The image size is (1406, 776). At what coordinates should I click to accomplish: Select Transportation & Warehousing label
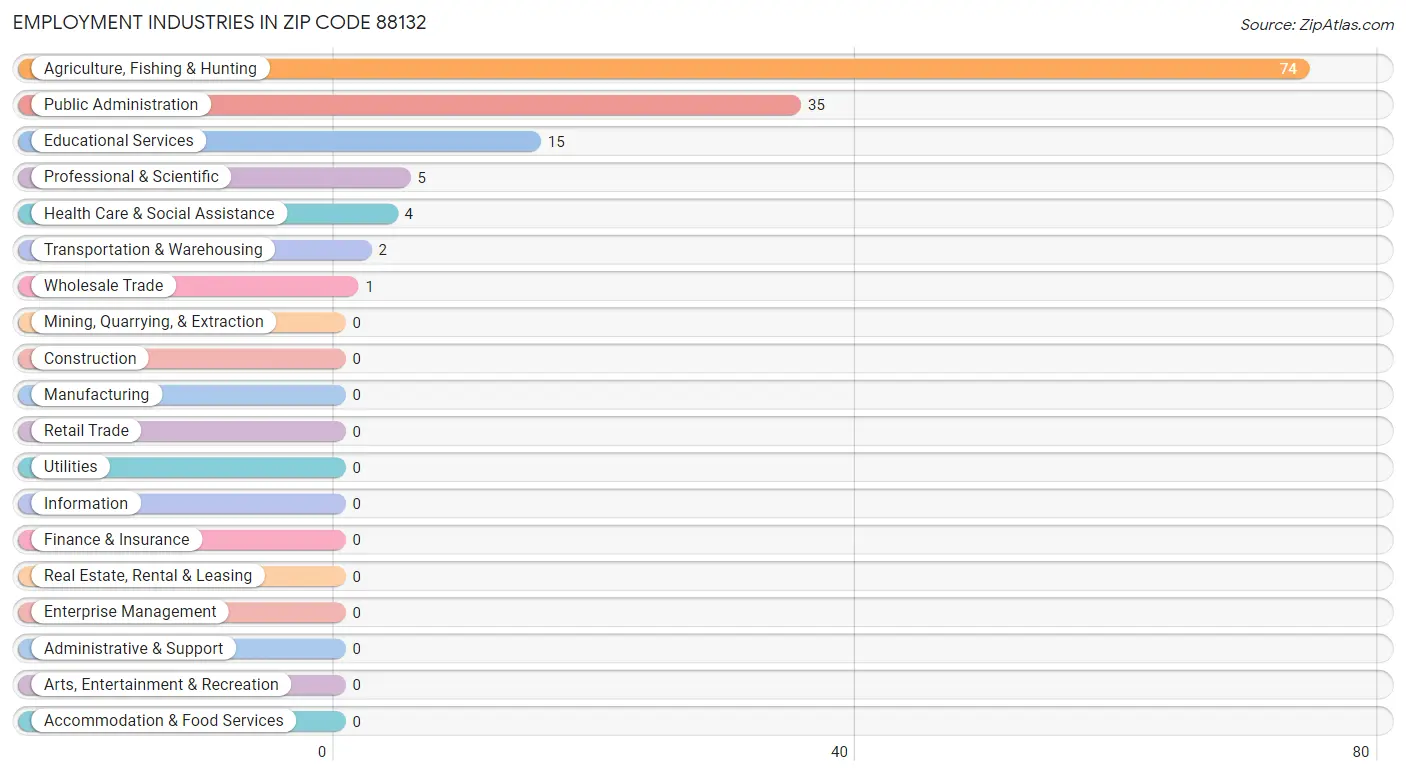(153, 250)
